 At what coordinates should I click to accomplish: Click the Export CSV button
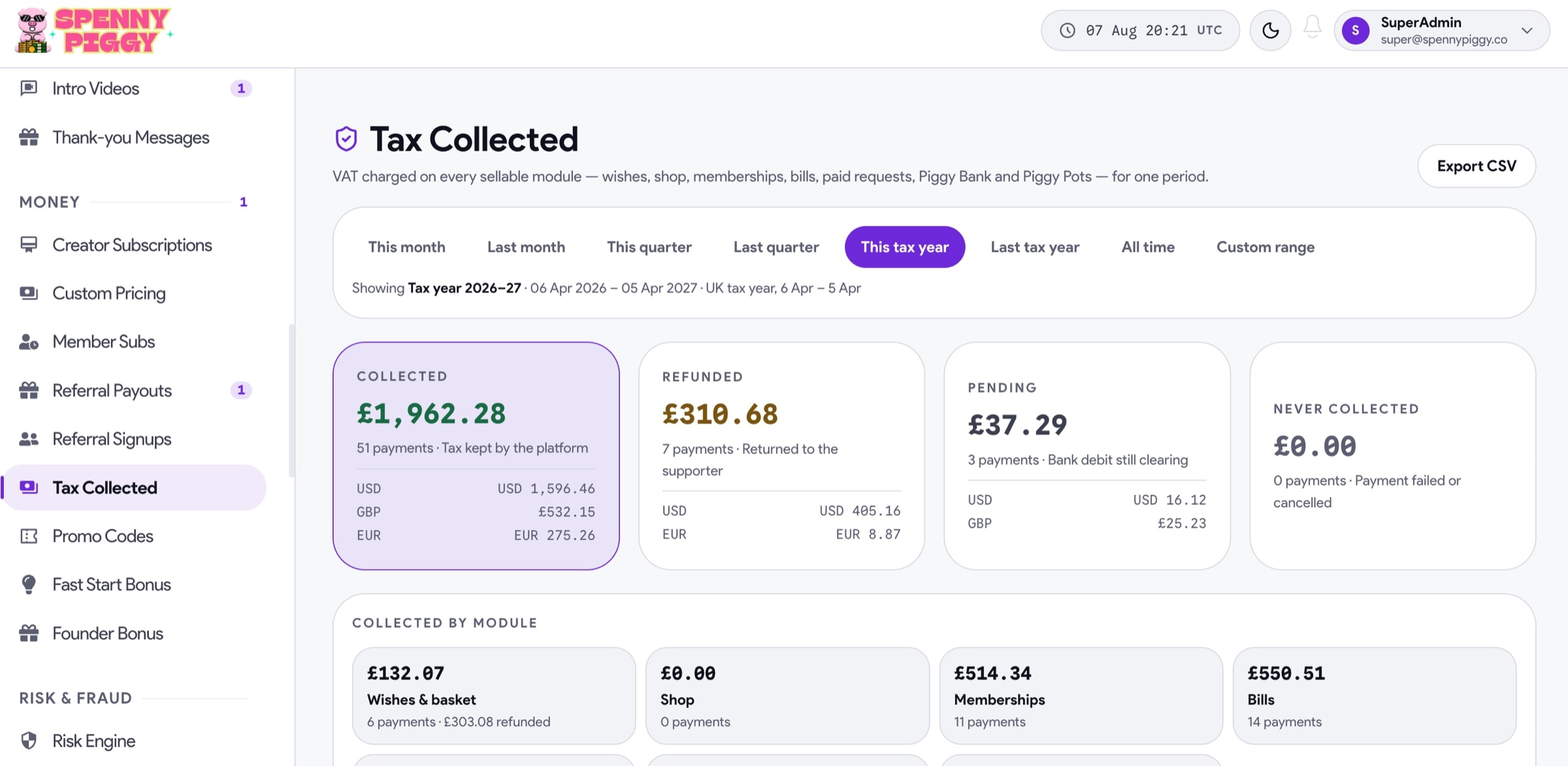(1477, 166)
